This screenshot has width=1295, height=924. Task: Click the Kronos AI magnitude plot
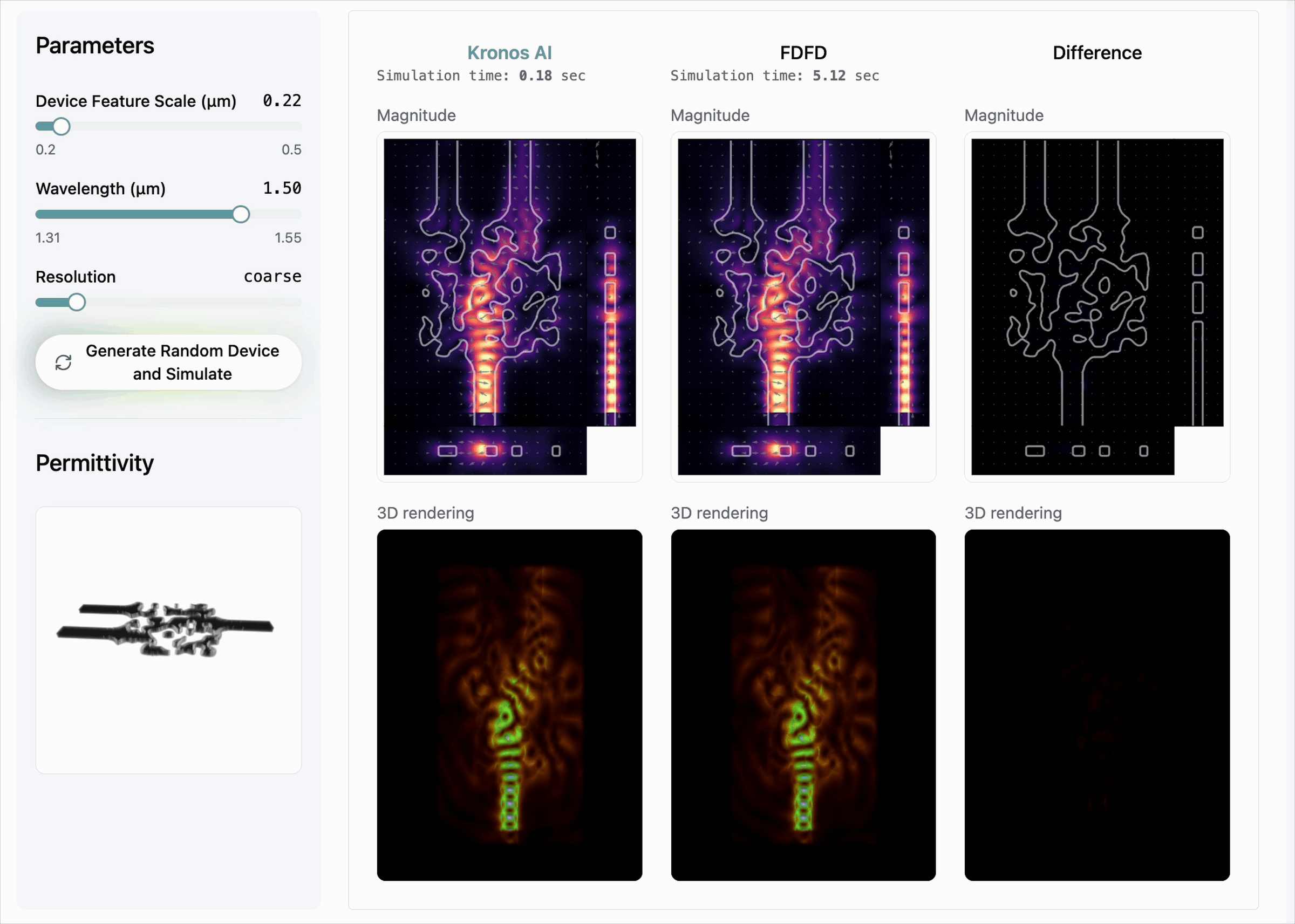(509, 307)
